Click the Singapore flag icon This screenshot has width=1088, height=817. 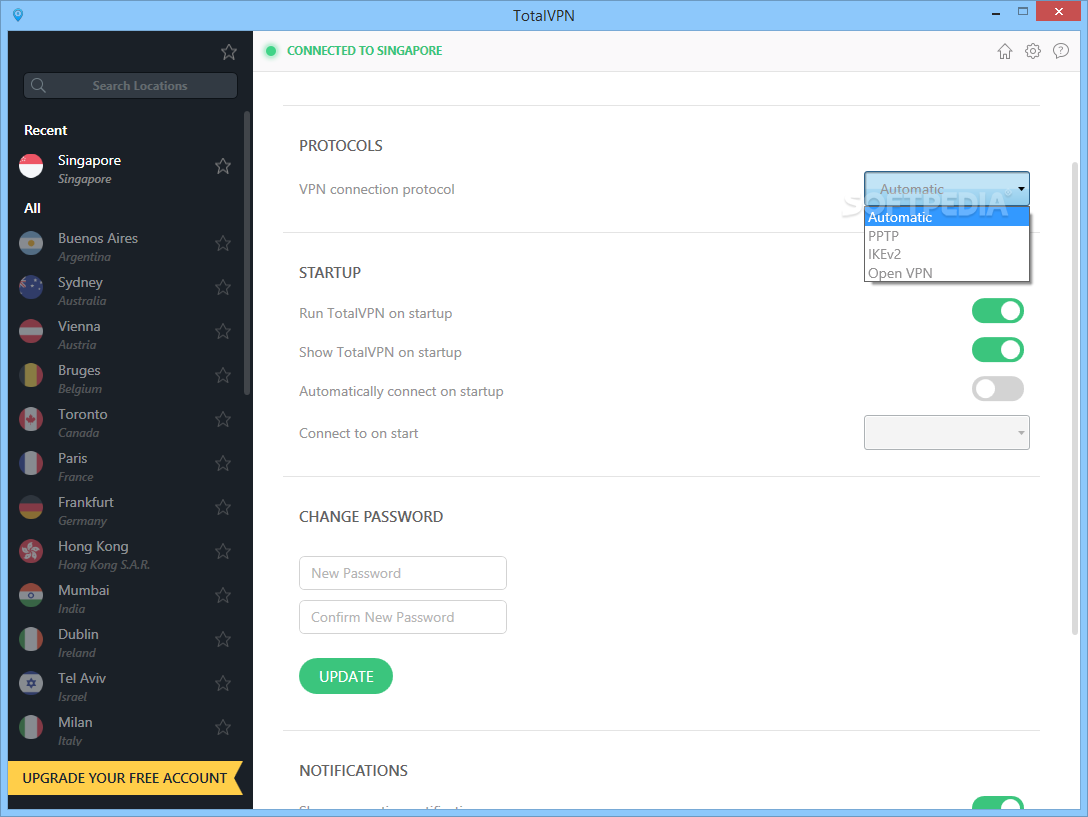(x=31, y=167)
